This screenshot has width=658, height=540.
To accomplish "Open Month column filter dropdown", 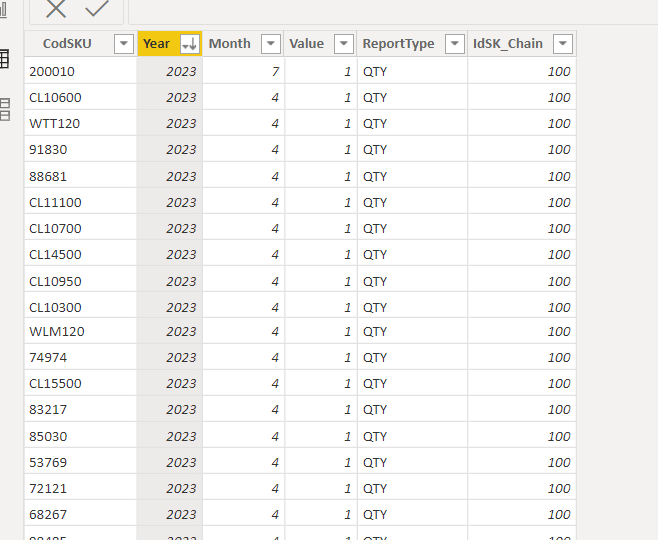I will pyautogui.click(x=271, y=44).
